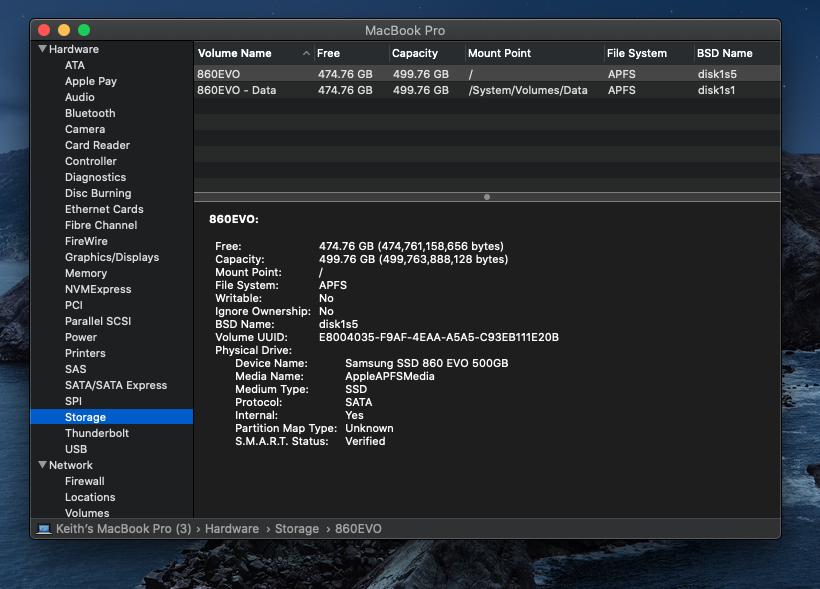Click the Capacity column header
The width and height of the screenshot is (820, 589).
pos(414,53)
